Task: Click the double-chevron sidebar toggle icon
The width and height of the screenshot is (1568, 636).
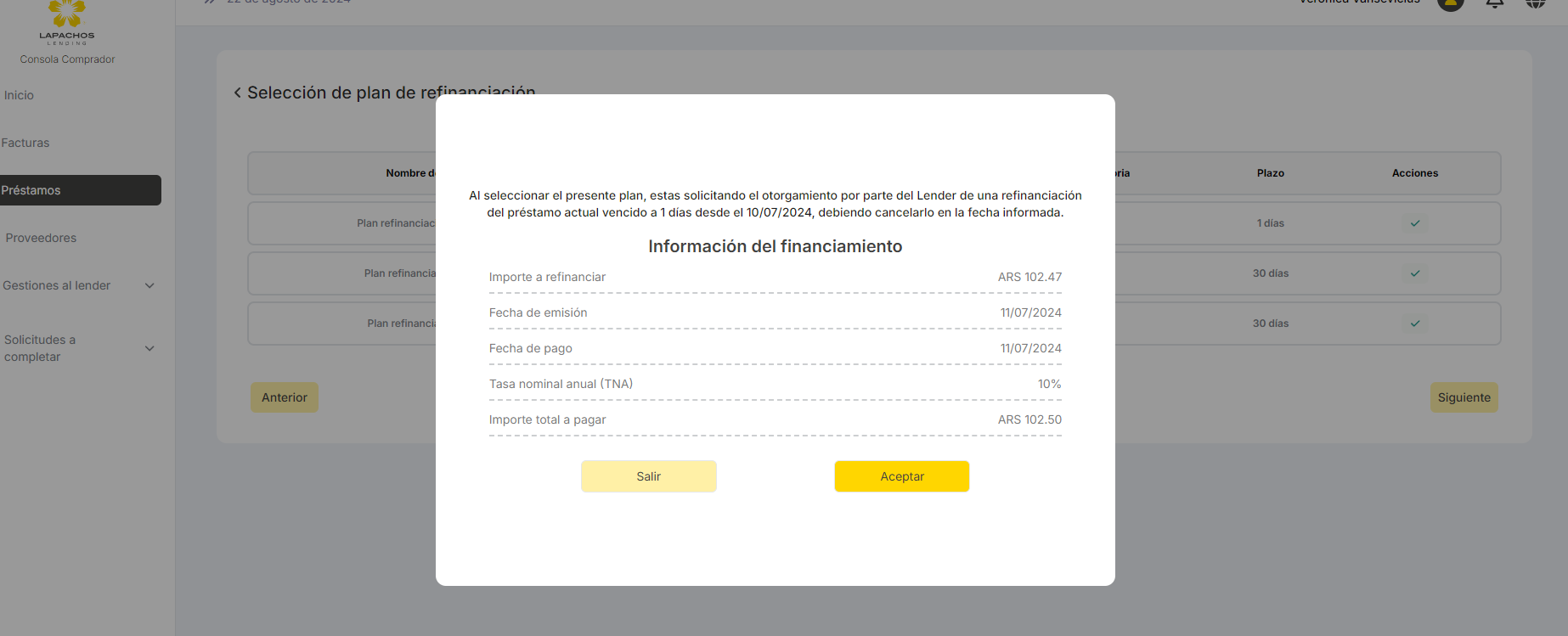Action: (209, 3)
